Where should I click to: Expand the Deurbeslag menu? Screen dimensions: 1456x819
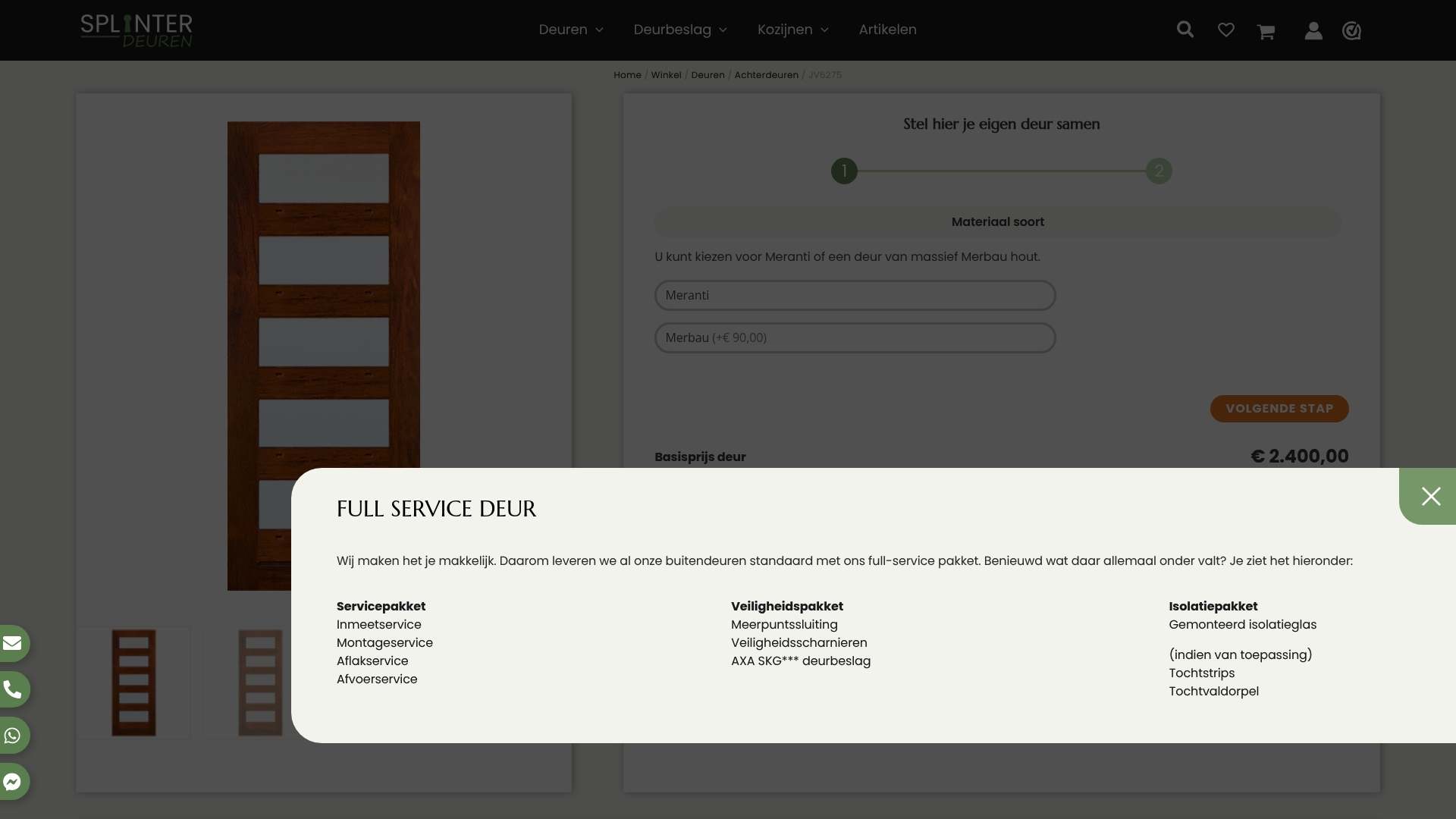coord(680,30)
